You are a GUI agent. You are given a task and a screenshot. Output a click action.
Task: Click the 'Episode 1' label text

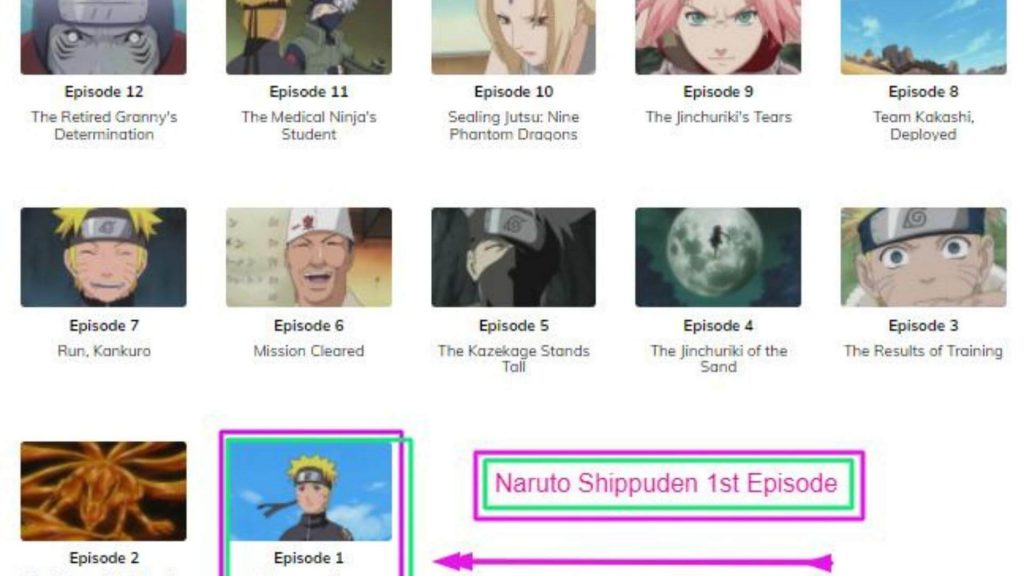pyautogui.click(x=308, y=558)
